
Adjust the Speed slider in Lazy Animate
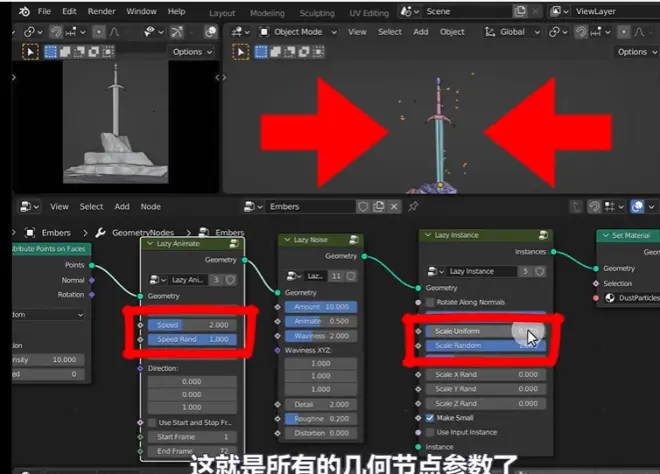(x=192, y=325)
